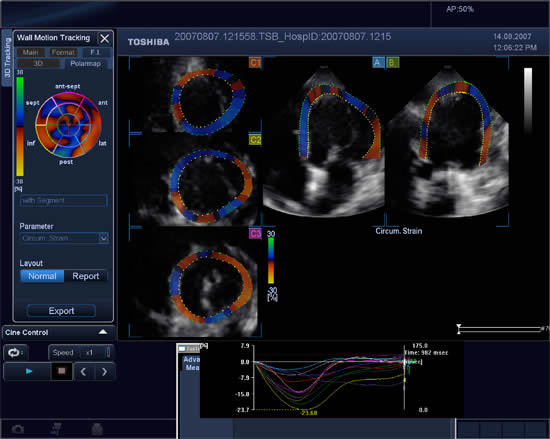Switch layout to Report
The image size is (550, 439).
pyautogui.click(x=86, y=276)
